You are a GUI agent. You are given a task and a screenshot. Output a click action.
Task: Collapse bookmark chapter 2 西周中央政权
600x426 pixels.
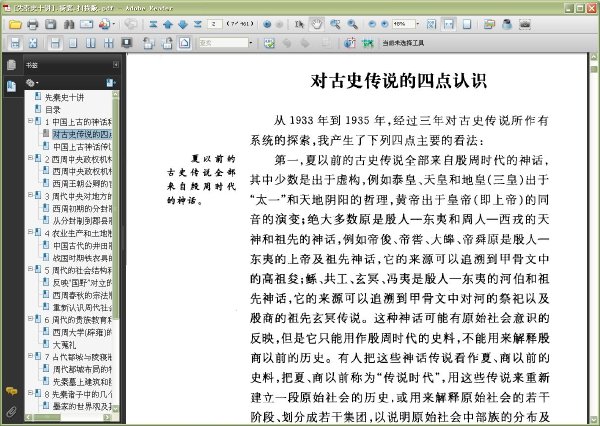point(30,158)
